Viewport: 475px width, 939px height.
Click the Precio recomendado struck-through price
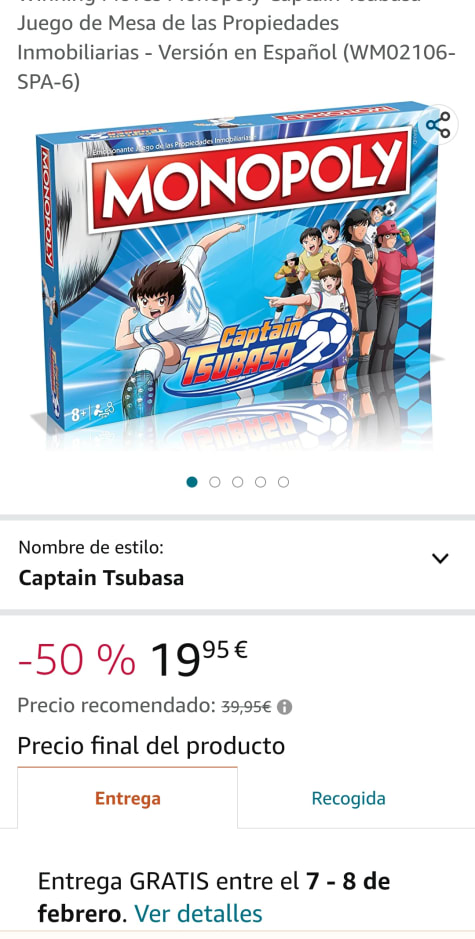[246, 707]
